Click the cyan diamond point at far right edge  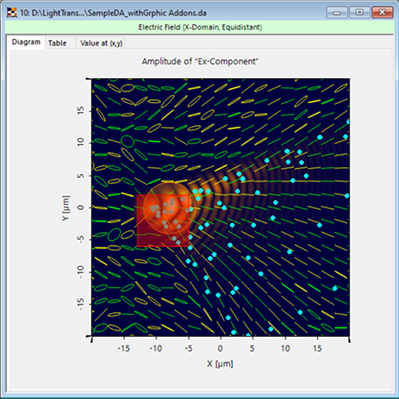click(x=347, y=196)
